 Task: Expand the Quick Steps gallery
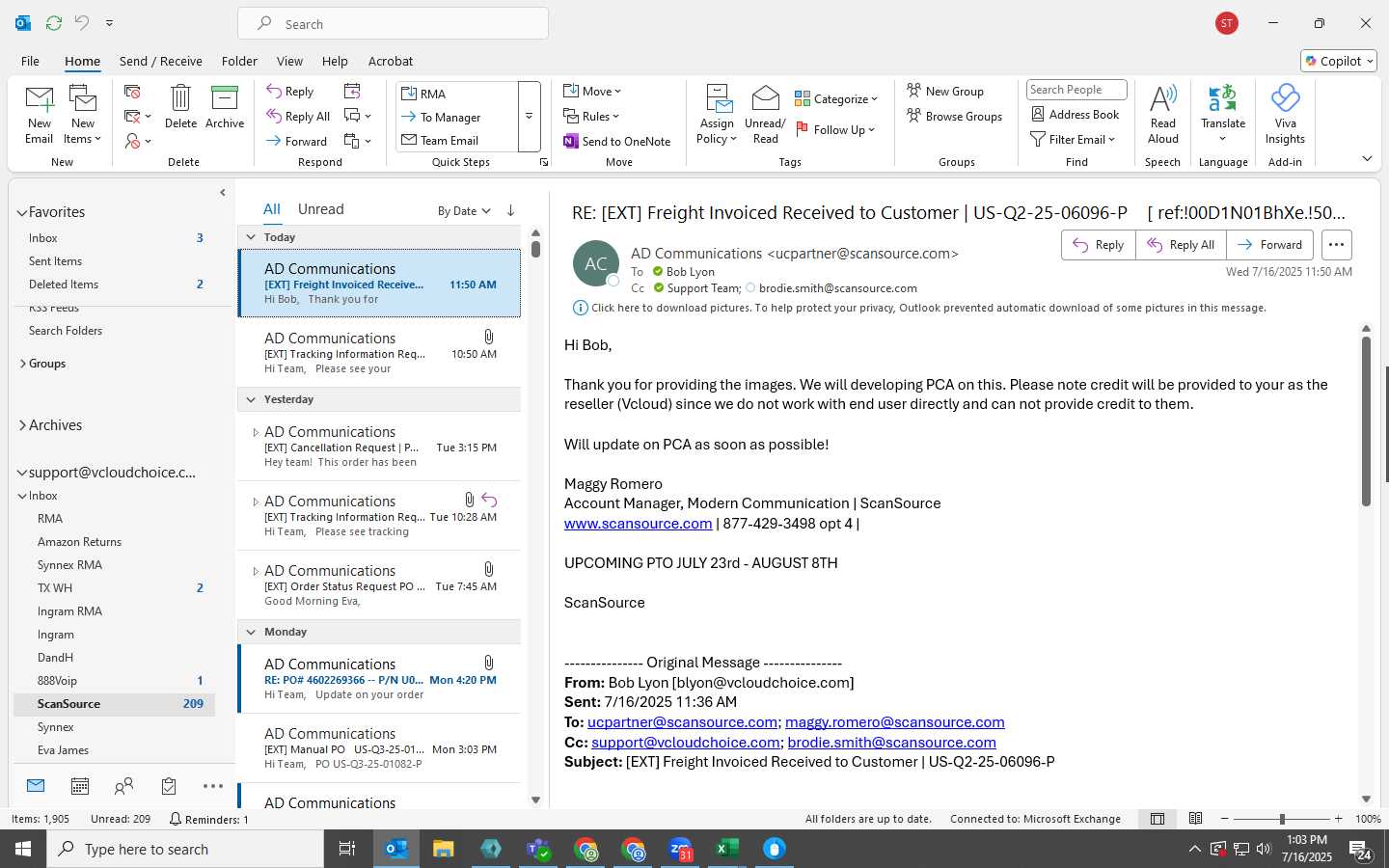tap(529, 116)
